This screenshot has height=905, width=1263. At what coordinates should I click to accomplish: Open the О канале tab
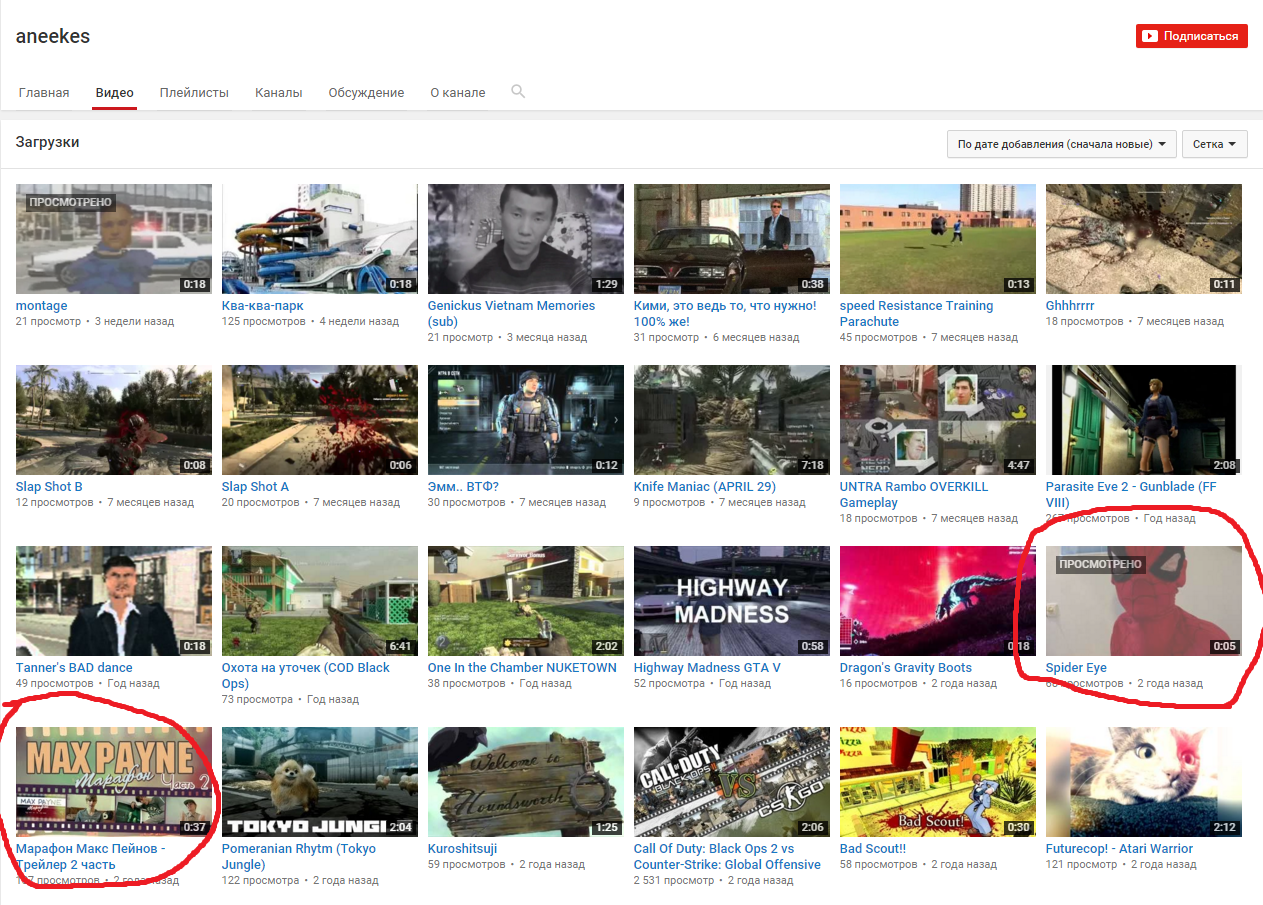coord(458,92)
